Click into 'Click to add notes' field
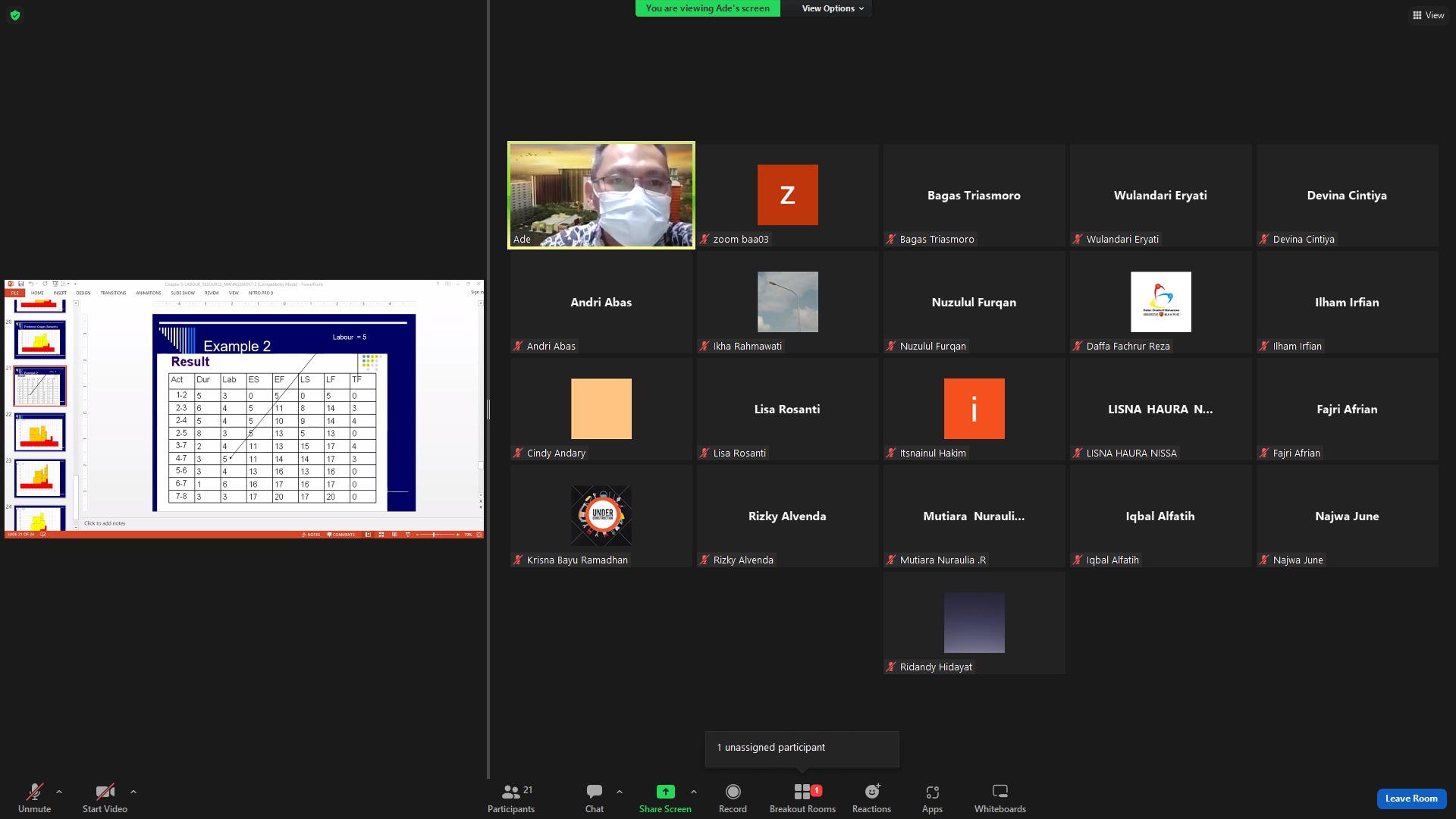Image resolution: width=1456 pixels, height=819 pixels. click(x=281, y=523)
